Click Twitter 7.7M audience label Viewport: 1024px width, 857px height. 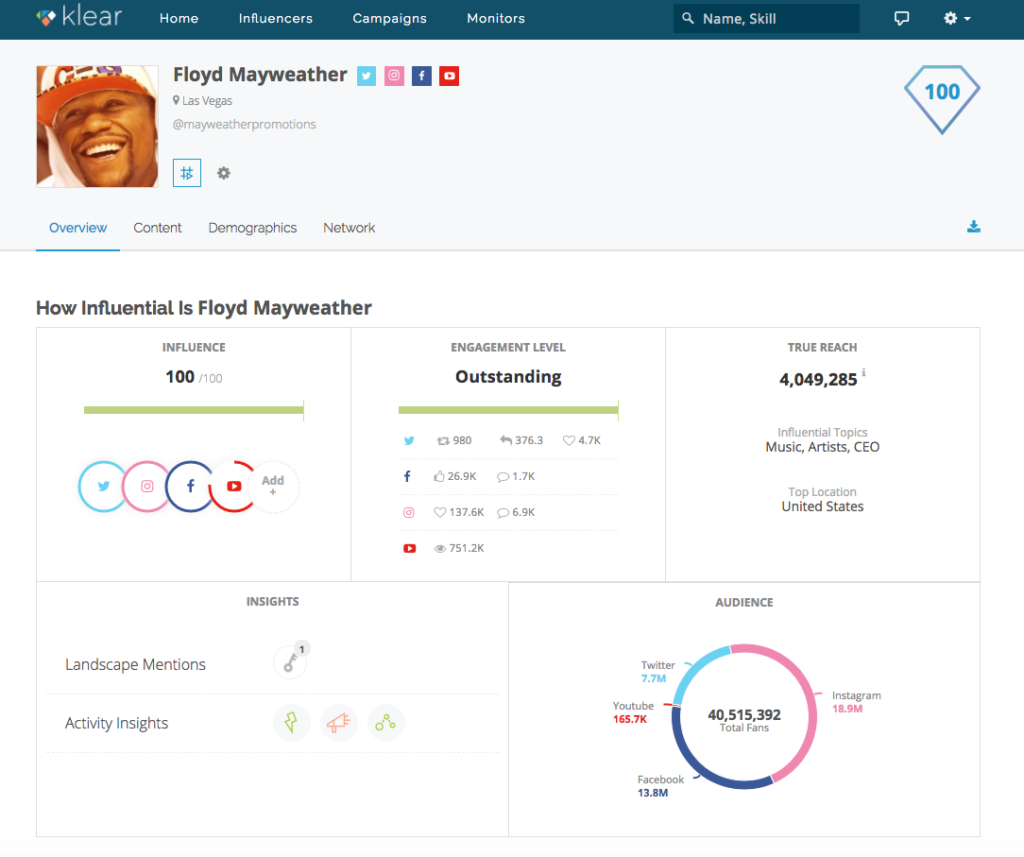[657, 671]
